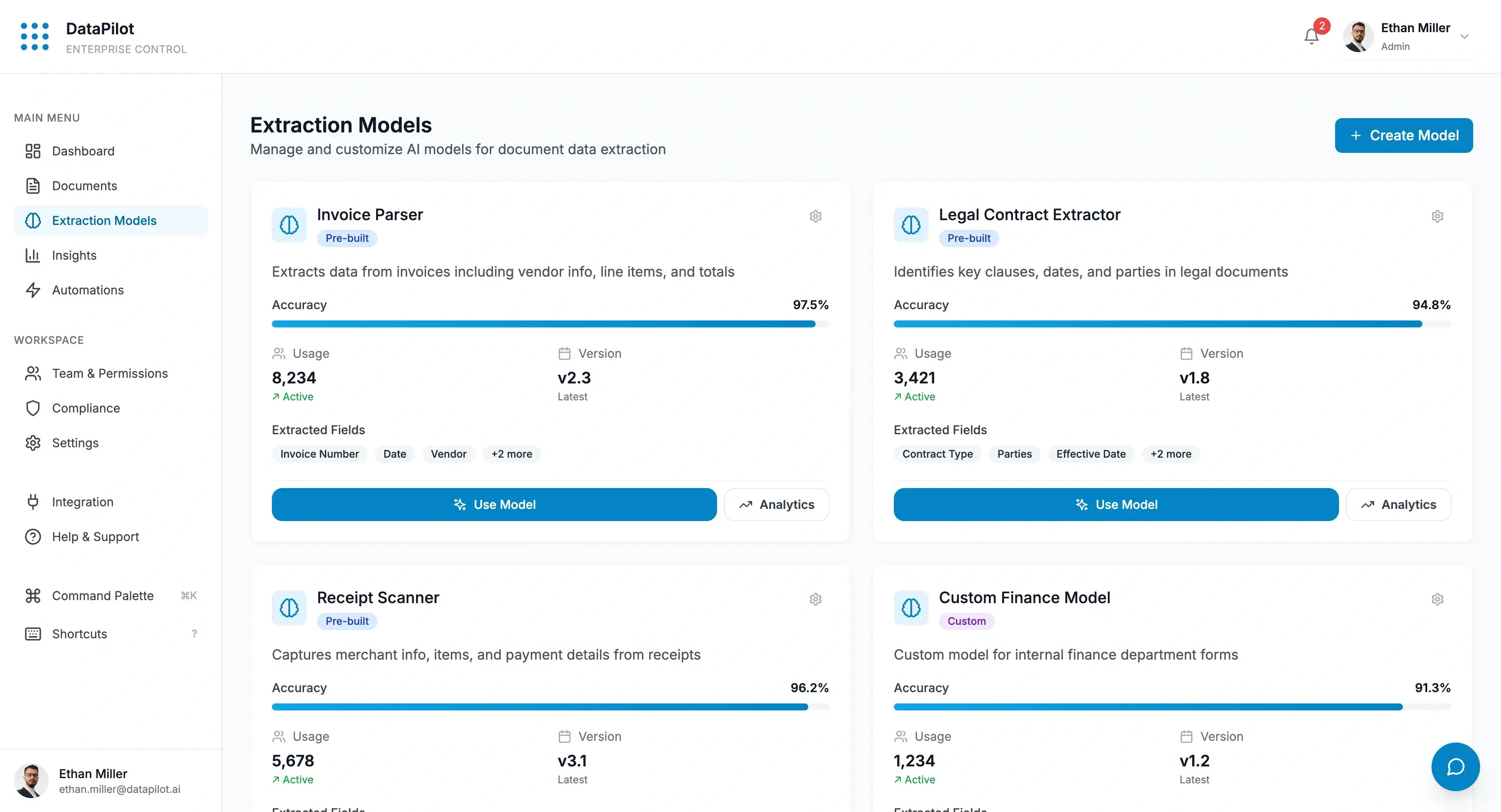This screenshot has height=812, width=1501.
Task: Show +2 more fields for Invoice Parser
Action: point(511,454)
